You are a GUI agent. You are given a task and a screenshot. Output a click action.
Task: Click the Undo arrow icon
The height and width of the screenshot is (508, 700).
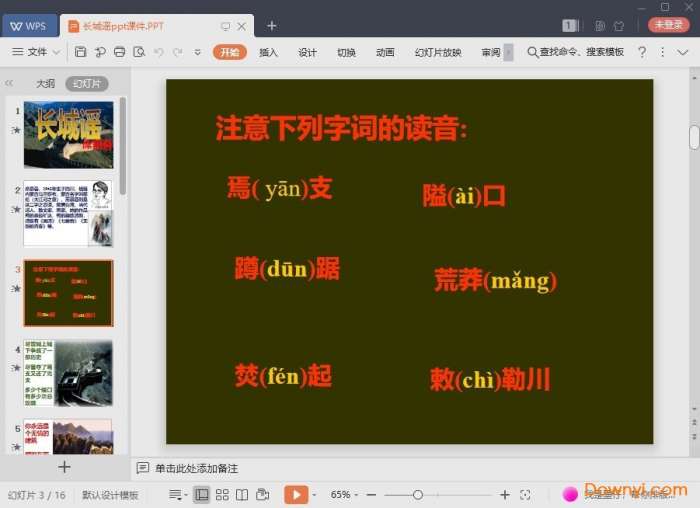158,52
